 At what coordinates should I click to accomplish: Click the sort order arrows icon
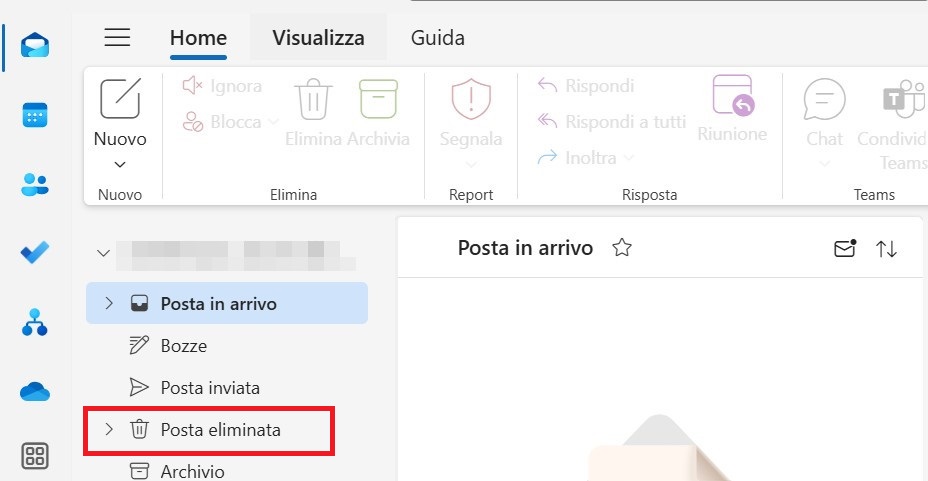[887, 249]
